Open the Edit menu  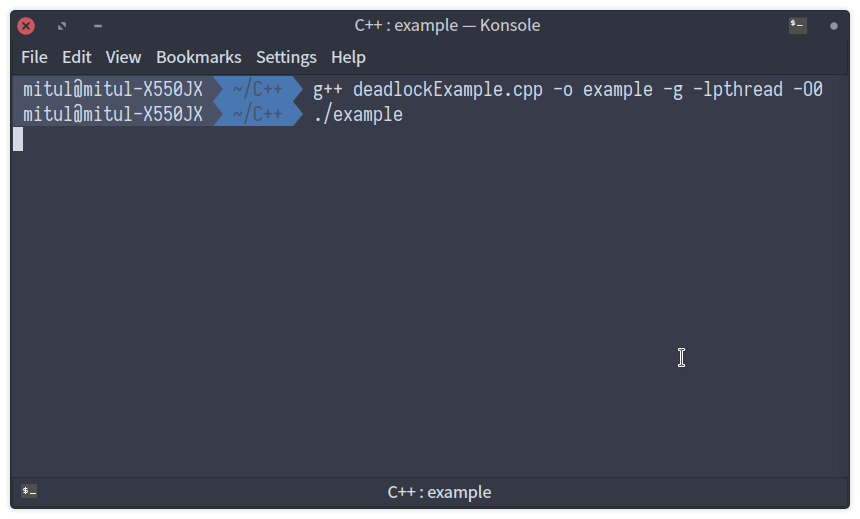point(76,57)
